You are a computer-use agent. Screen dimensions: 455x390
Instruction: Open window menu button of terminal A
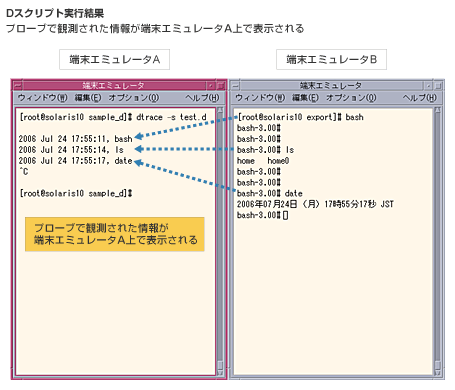(18, 86)
